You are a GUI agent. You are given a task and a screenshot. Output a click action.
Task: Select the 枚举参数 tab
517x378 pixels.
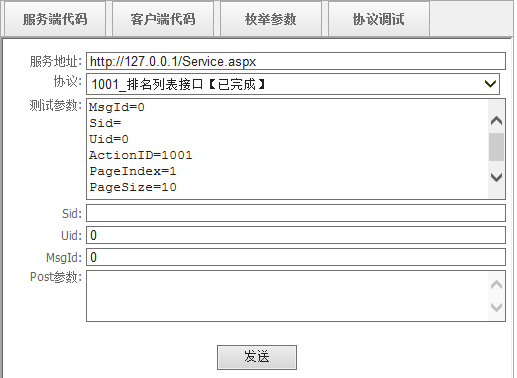pos(271,19)
